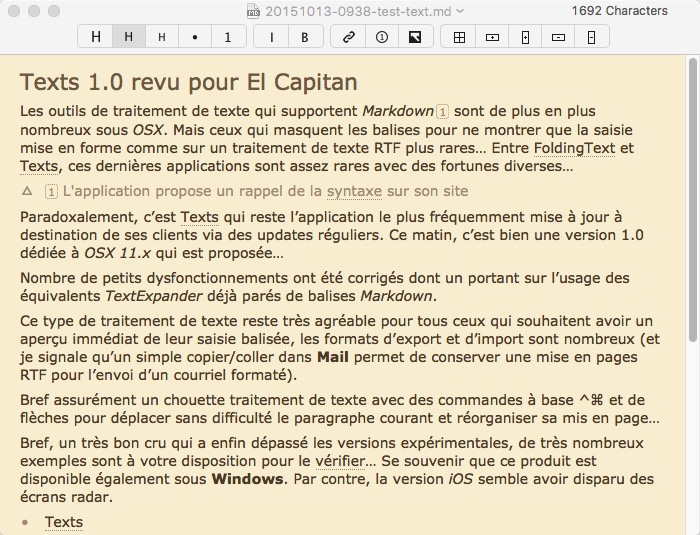Image resolution: width=700 pixels, height=535 pixels.
Task: Delete a table row with the wide minus icon
Action: [x=558, y=37]
